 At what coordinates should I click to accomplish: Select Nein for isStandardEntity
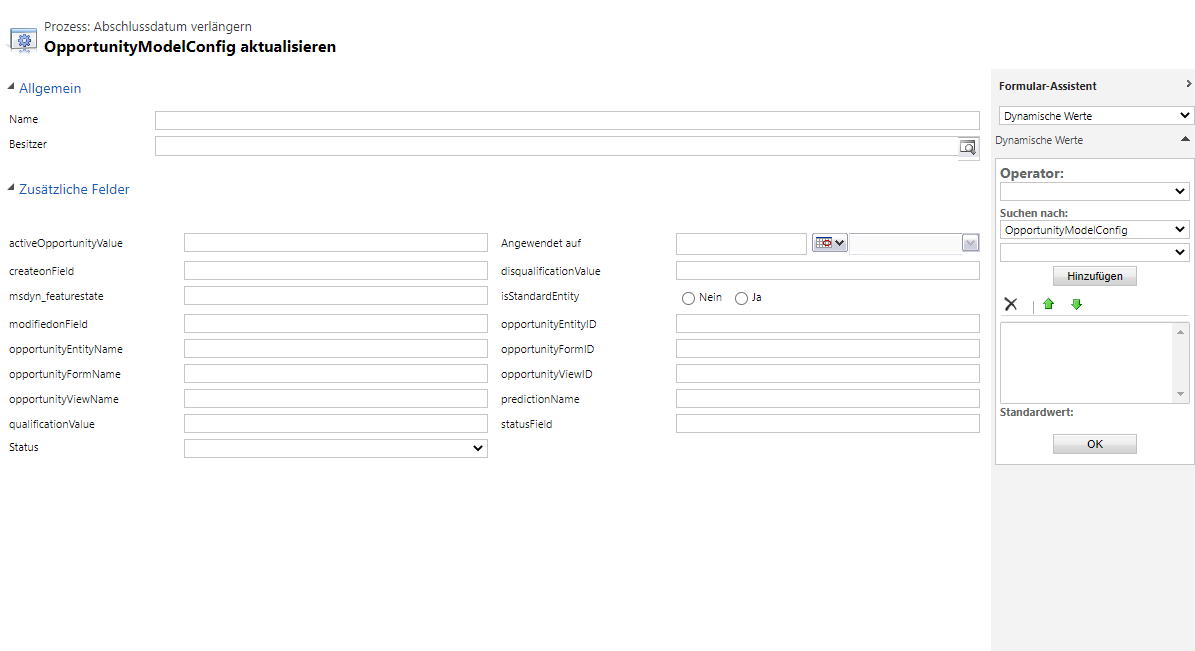(x=688, y=298)
